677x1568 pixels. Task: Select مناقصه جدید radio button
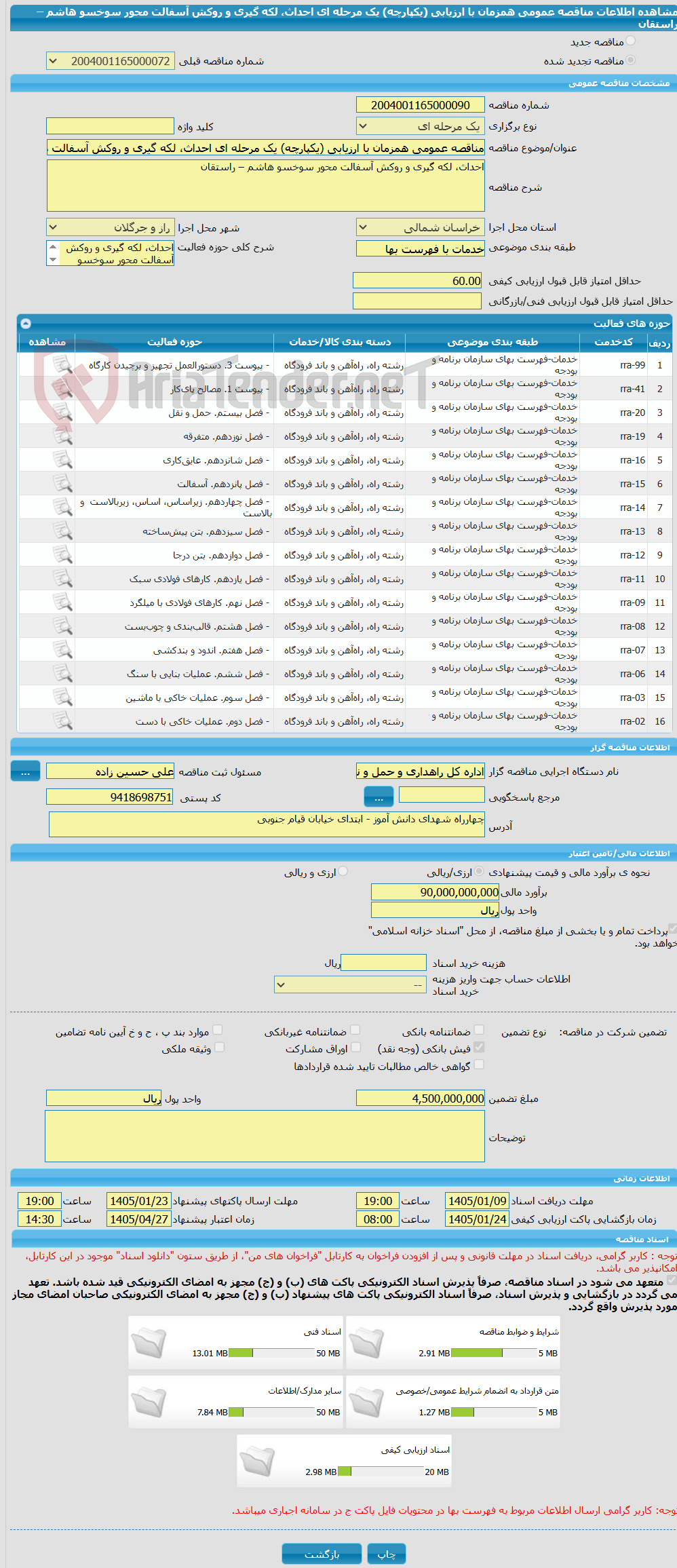pos(631,41)
